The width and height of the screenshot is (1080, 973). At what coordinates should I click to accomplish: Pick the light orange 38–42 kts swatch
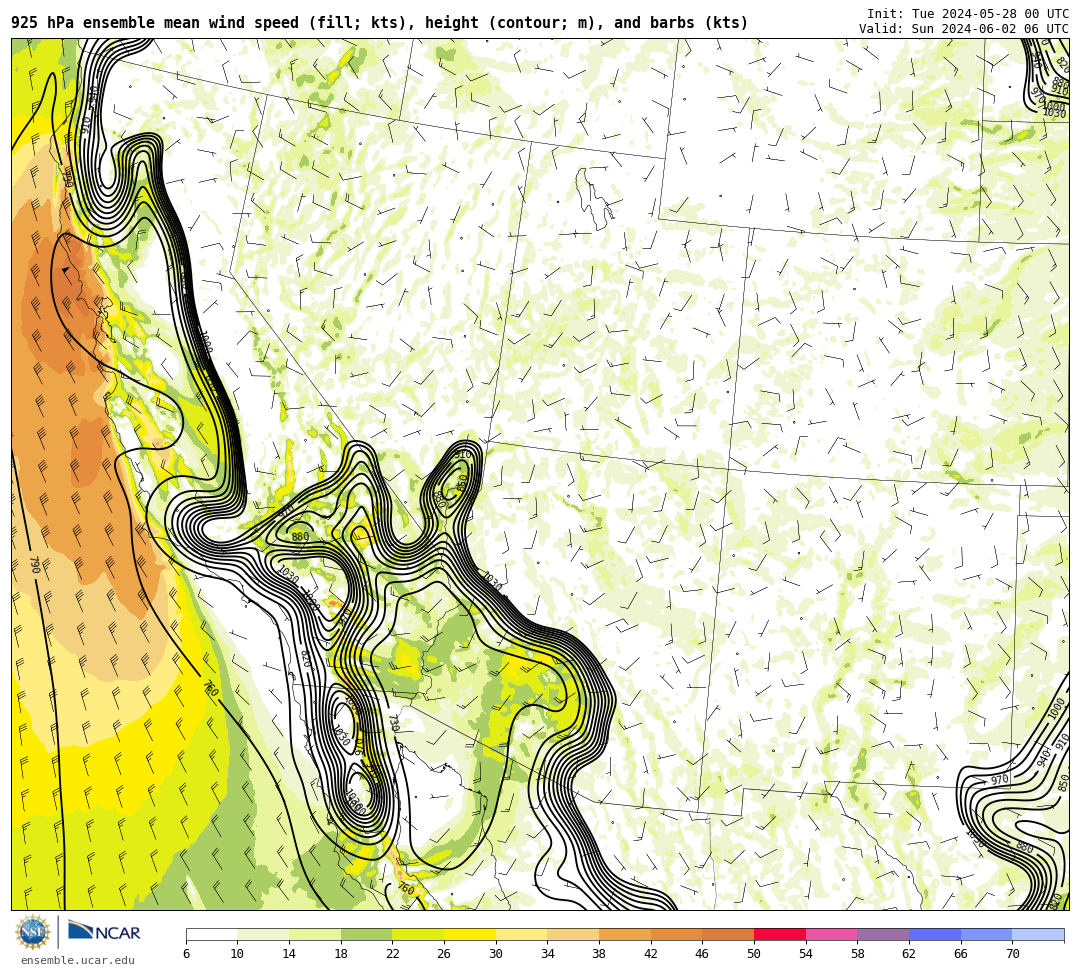pos(625,934)
